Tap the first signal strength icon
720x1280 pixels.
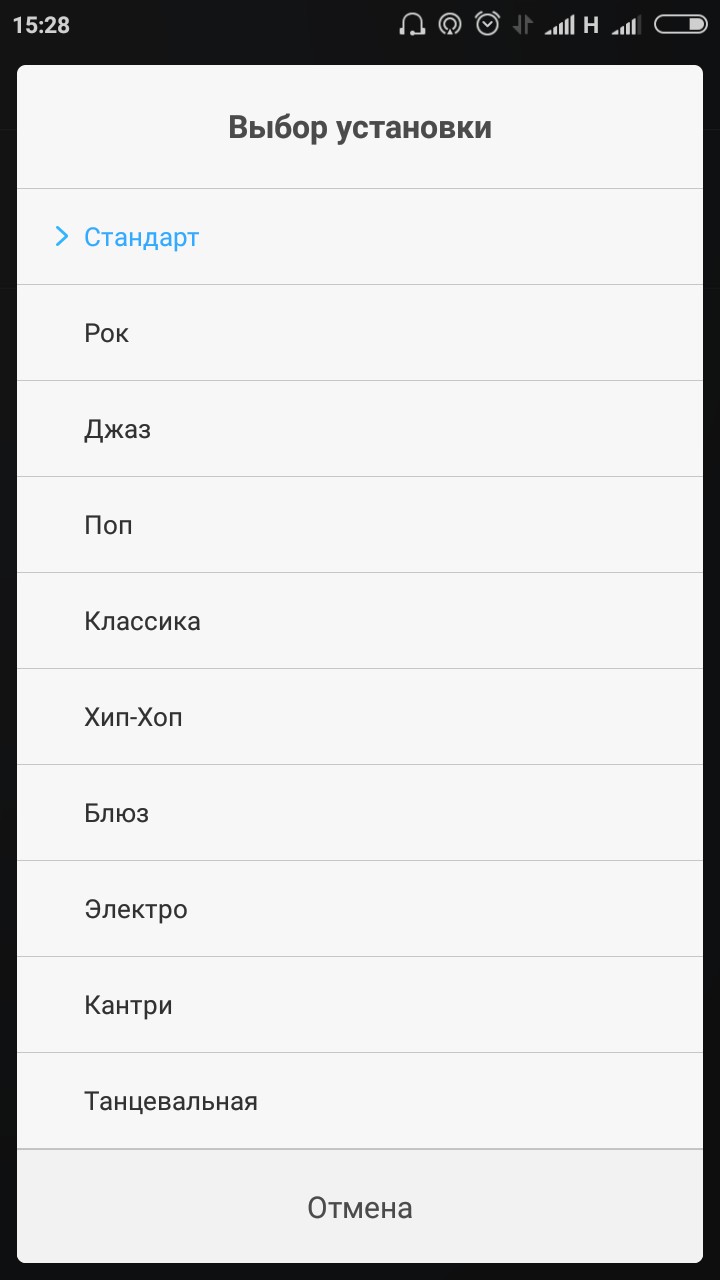[x=559, y=26]
